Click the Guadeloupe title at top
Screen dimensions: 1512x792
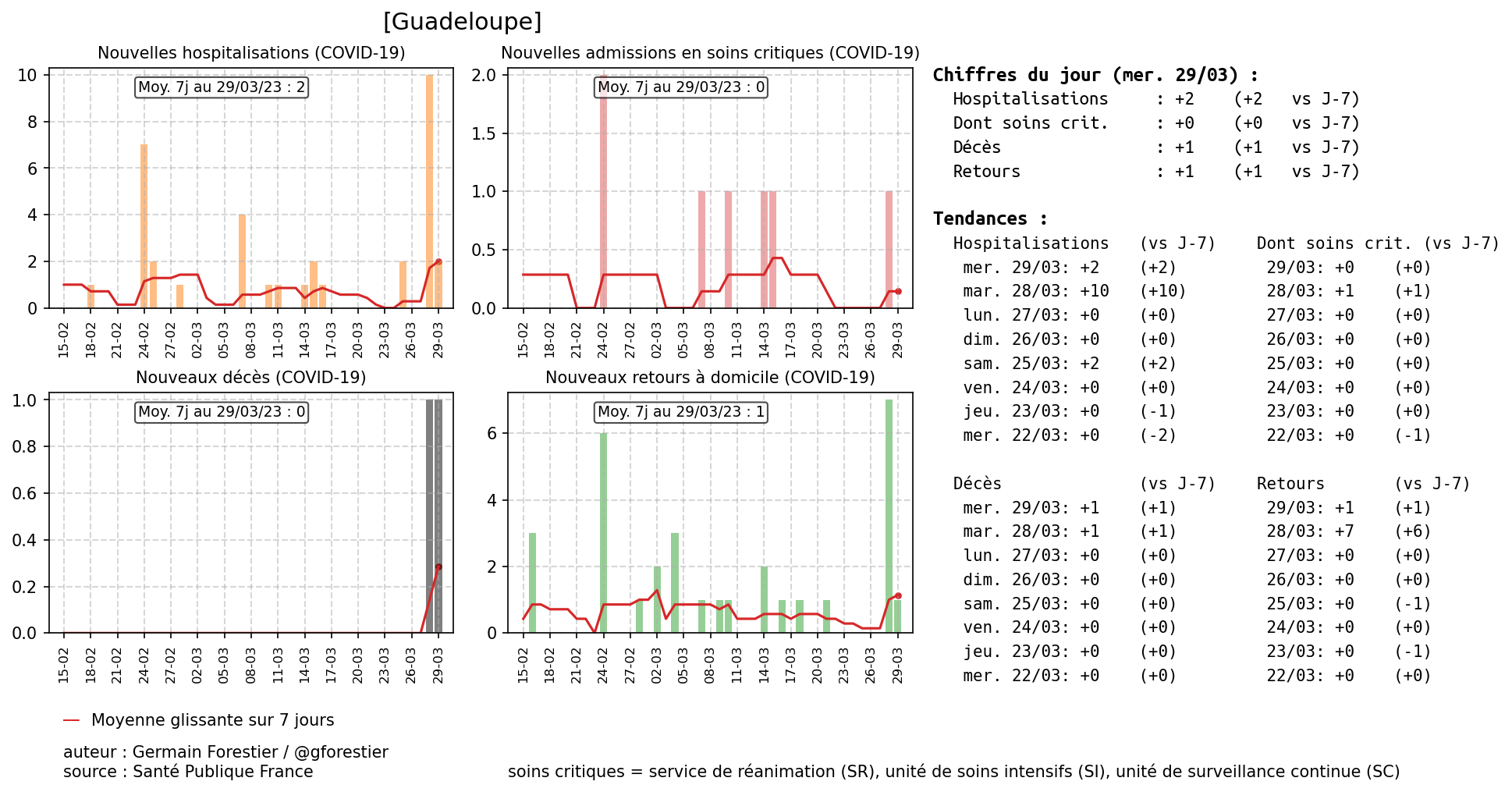tap(462, 22)
